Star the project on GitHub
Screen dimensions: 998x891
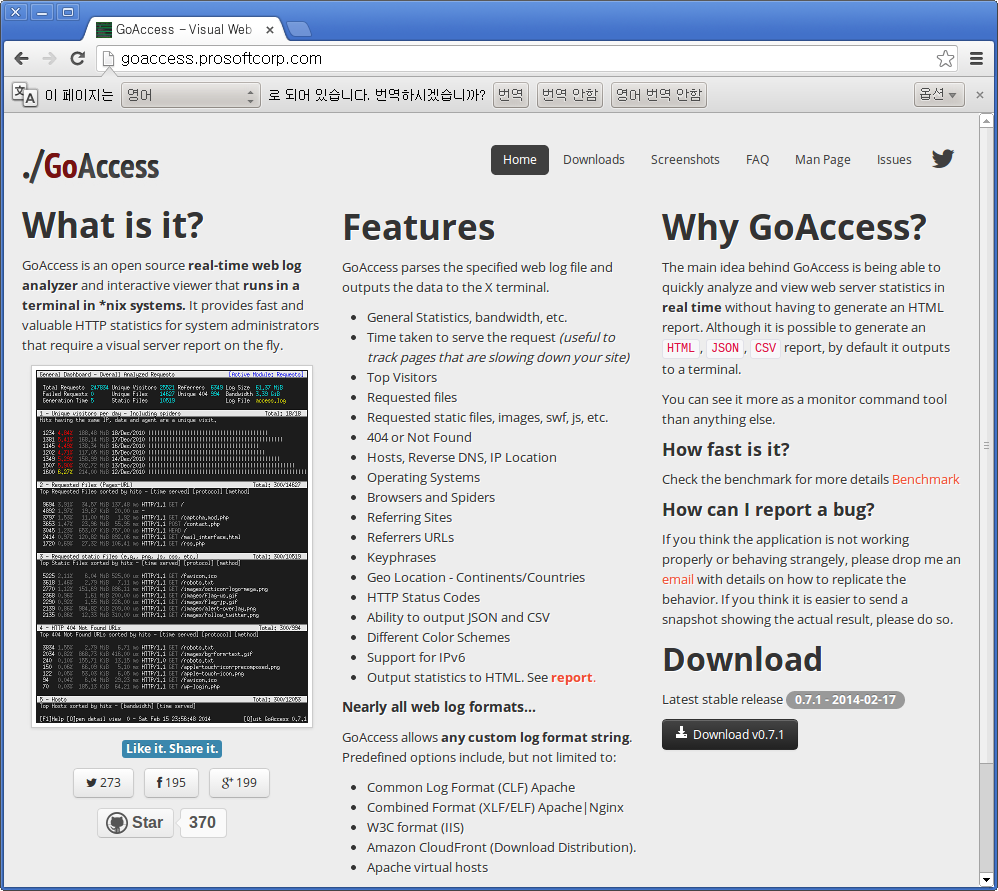[x=135, y=822]
